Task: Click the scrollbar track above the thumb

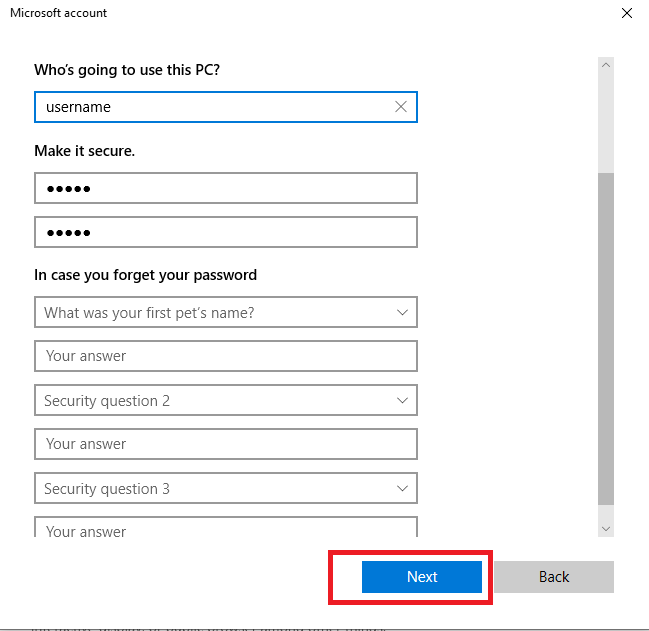Action: point(605,120)
